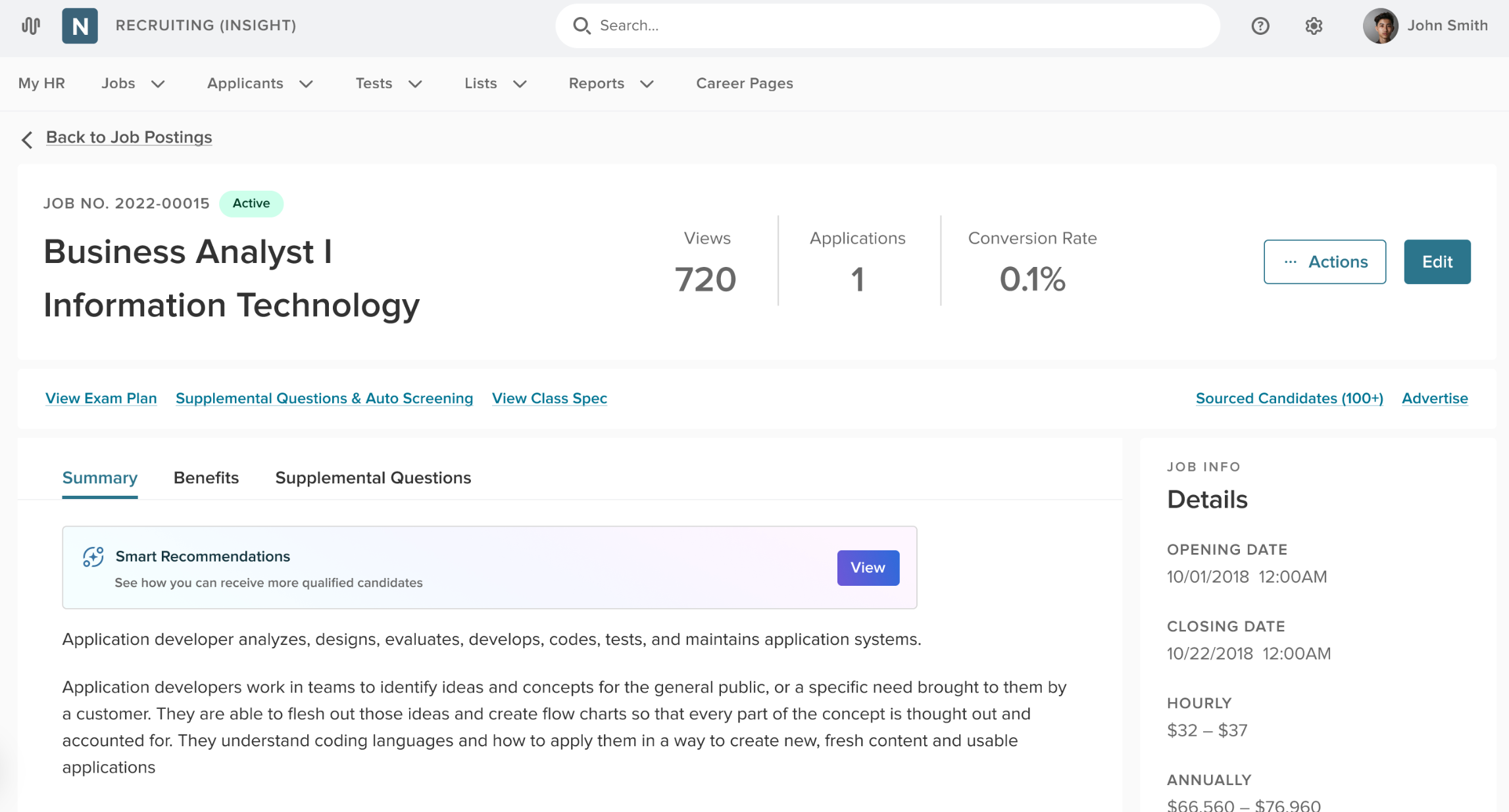Click the search magnifier icon

pos(581,26)
